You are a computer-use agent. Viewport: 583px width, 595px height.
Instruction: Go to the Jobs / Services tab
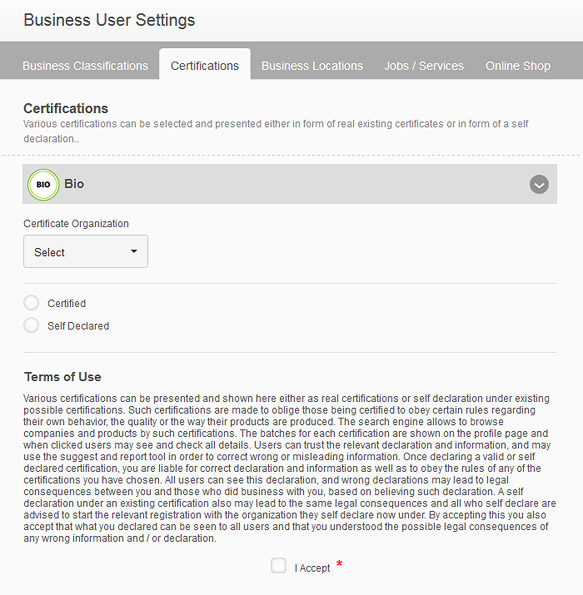(424, 66)
